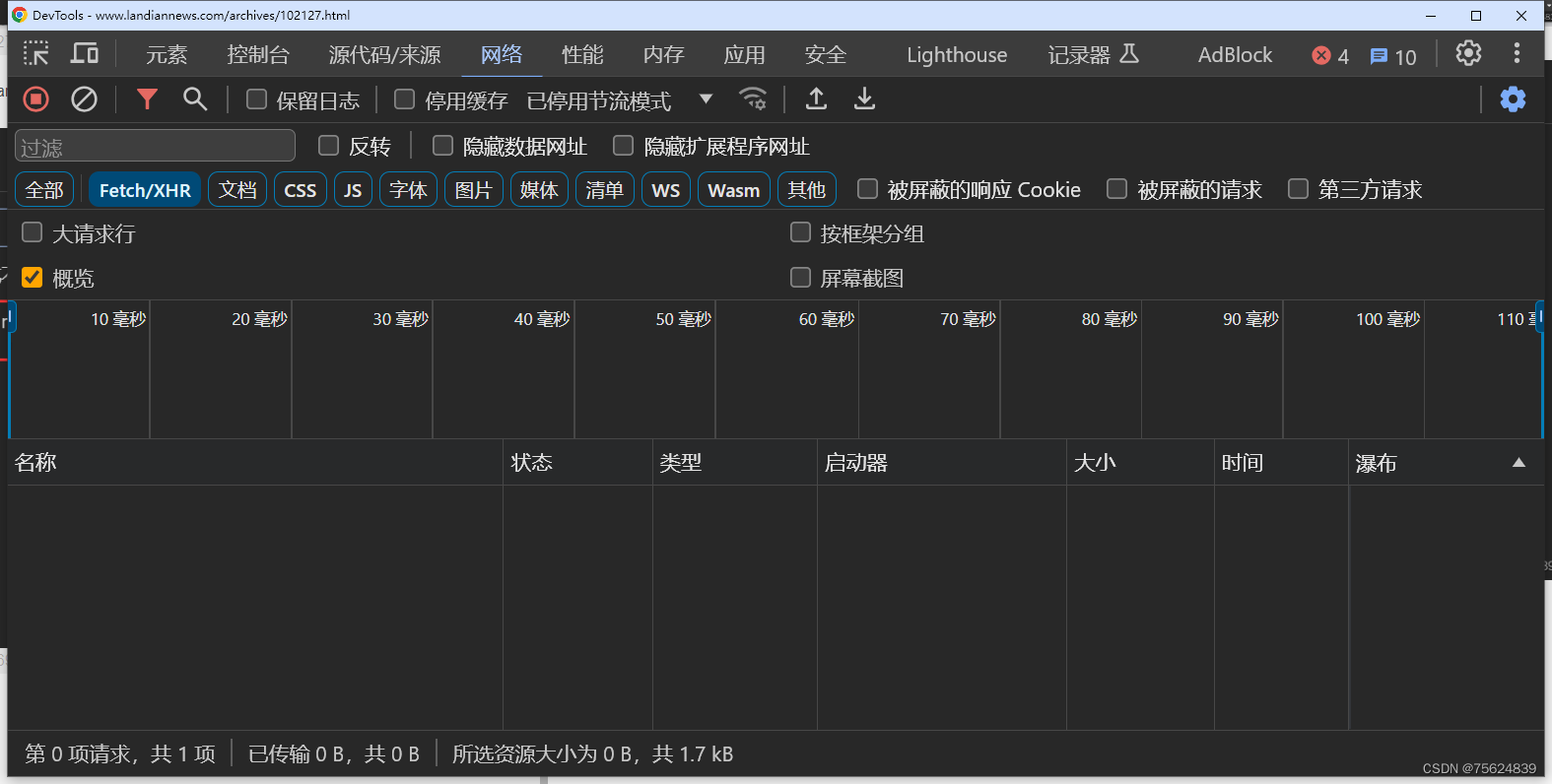The width and height of the screenshot is (1552, 784).
Task: Sort by 时间 column header
Action: 1282,462
